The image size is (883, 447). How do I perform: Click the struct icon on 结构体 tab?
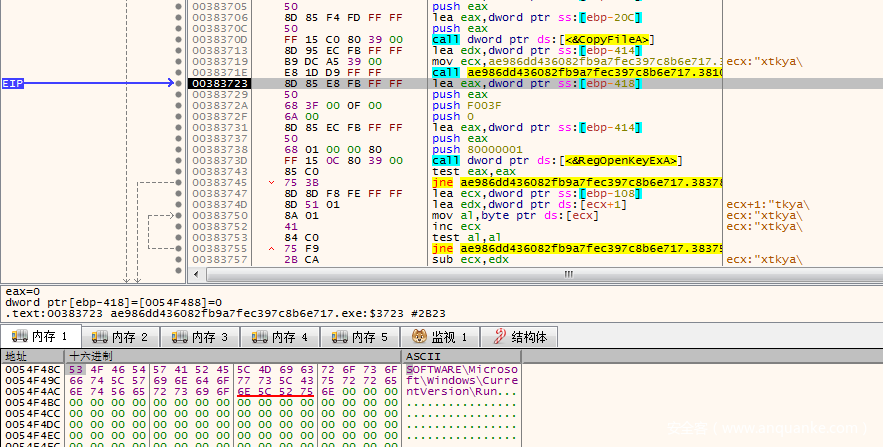498,337
